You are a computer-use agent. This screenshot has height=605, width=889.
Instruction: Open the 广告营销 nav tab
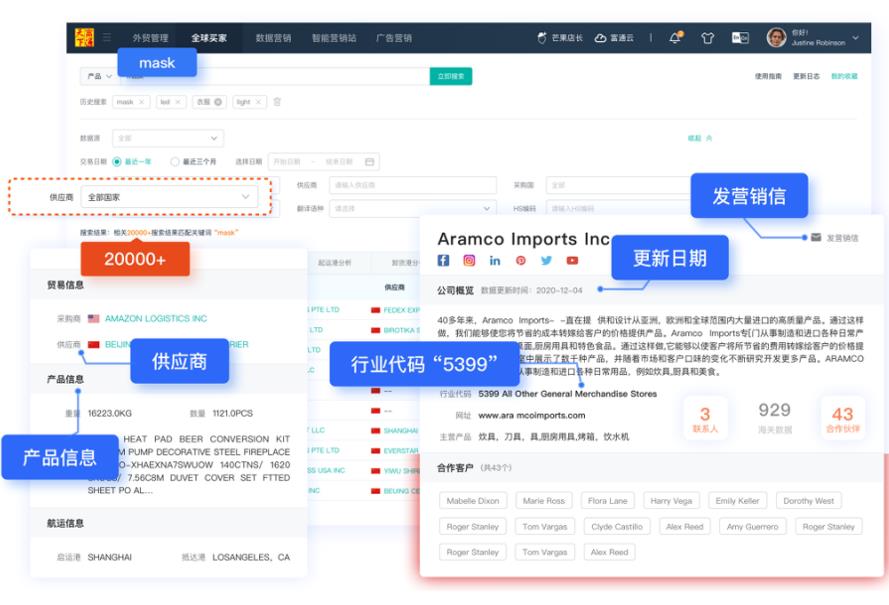pyautogui.click(x=394, y=38)
